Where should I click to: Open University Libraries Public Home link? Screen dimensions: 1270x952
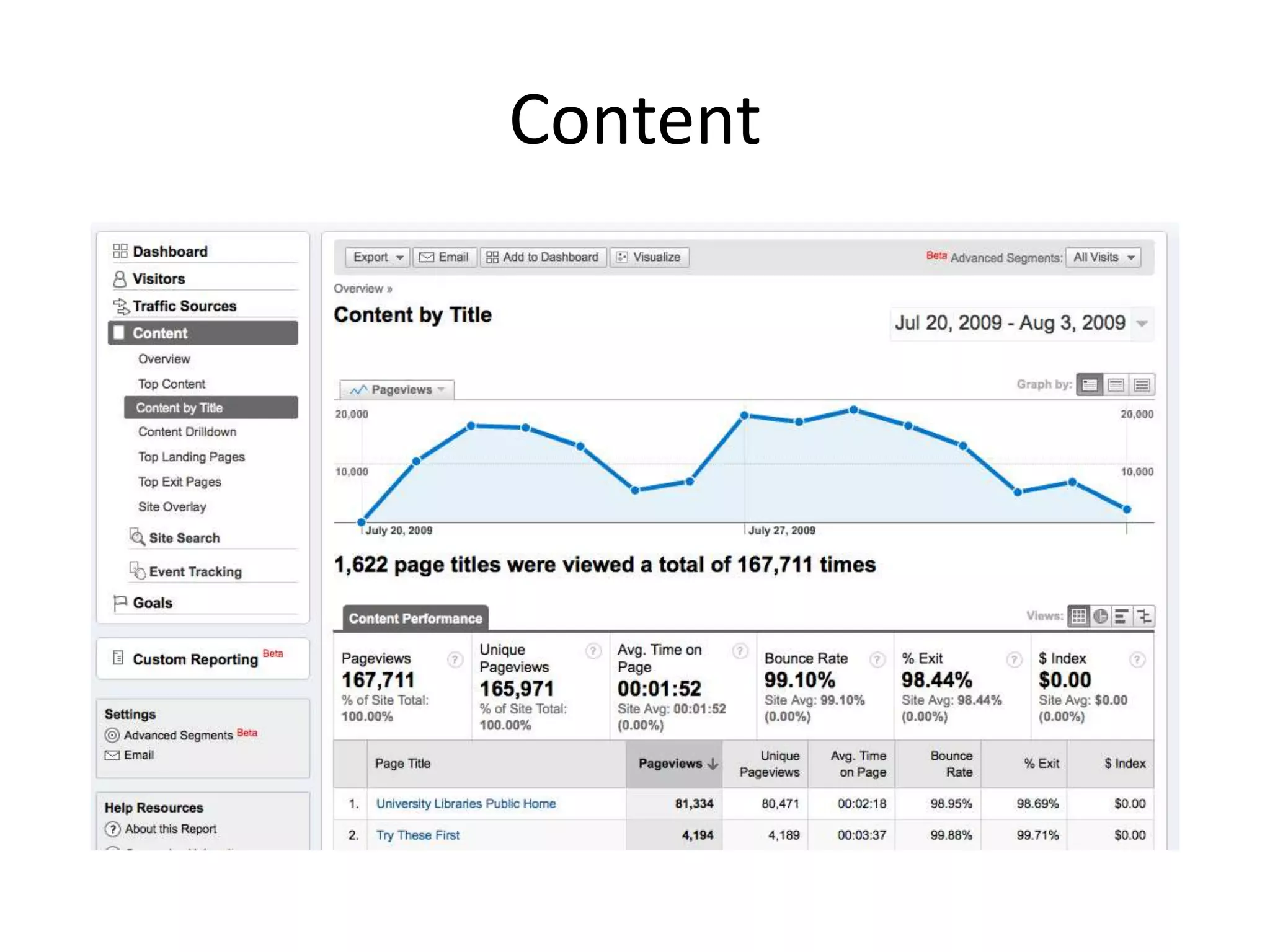point(466,804)
